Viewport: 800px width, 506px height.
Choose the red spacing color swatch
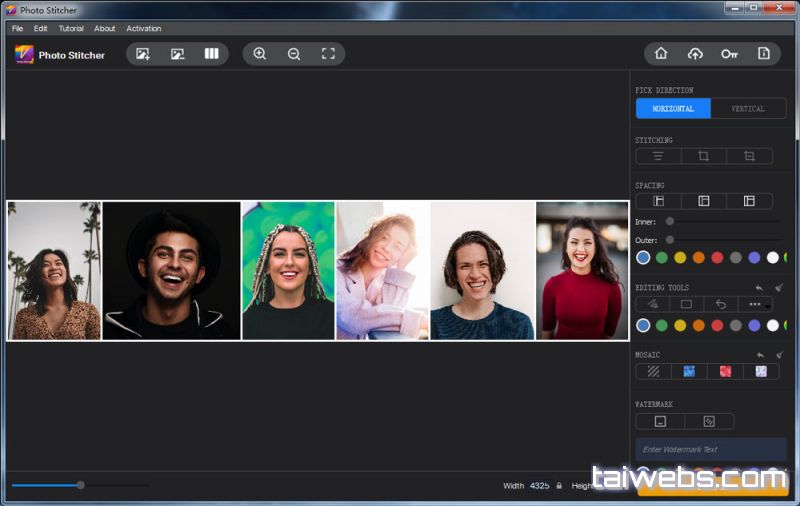(717, 258)
